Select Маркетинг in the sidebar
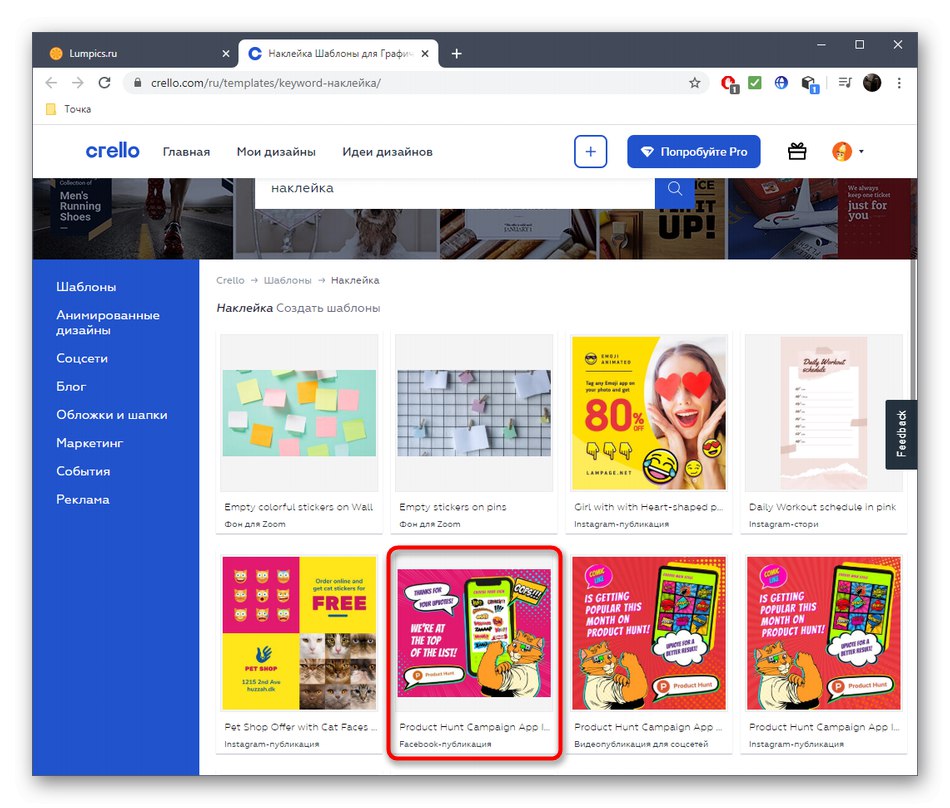This screenshot has height=808, width=950. (x=90, y=443)
